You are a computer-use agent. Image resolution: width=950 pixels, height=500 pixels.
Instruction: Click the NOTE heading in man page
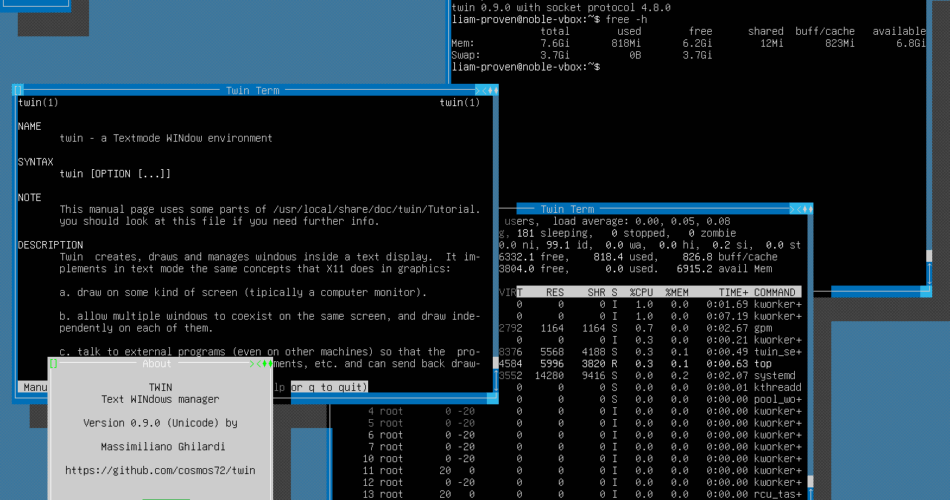point(30,198)
